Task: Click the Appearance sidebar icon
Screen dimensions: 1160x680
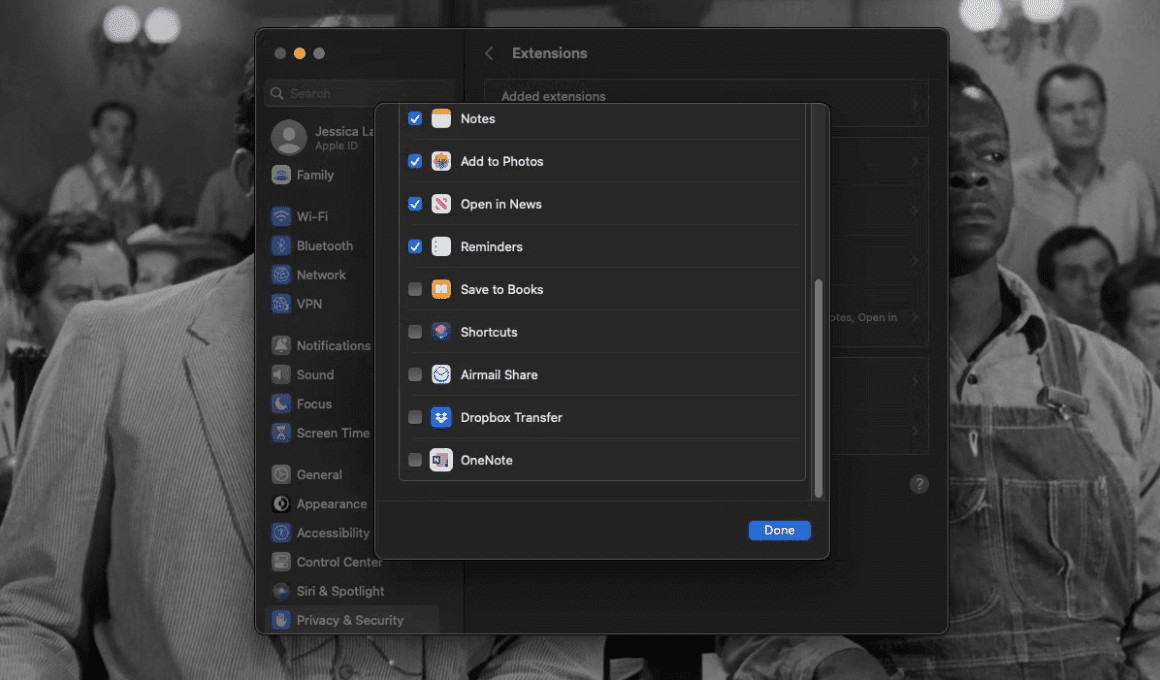Action: [x=281, y=504]
